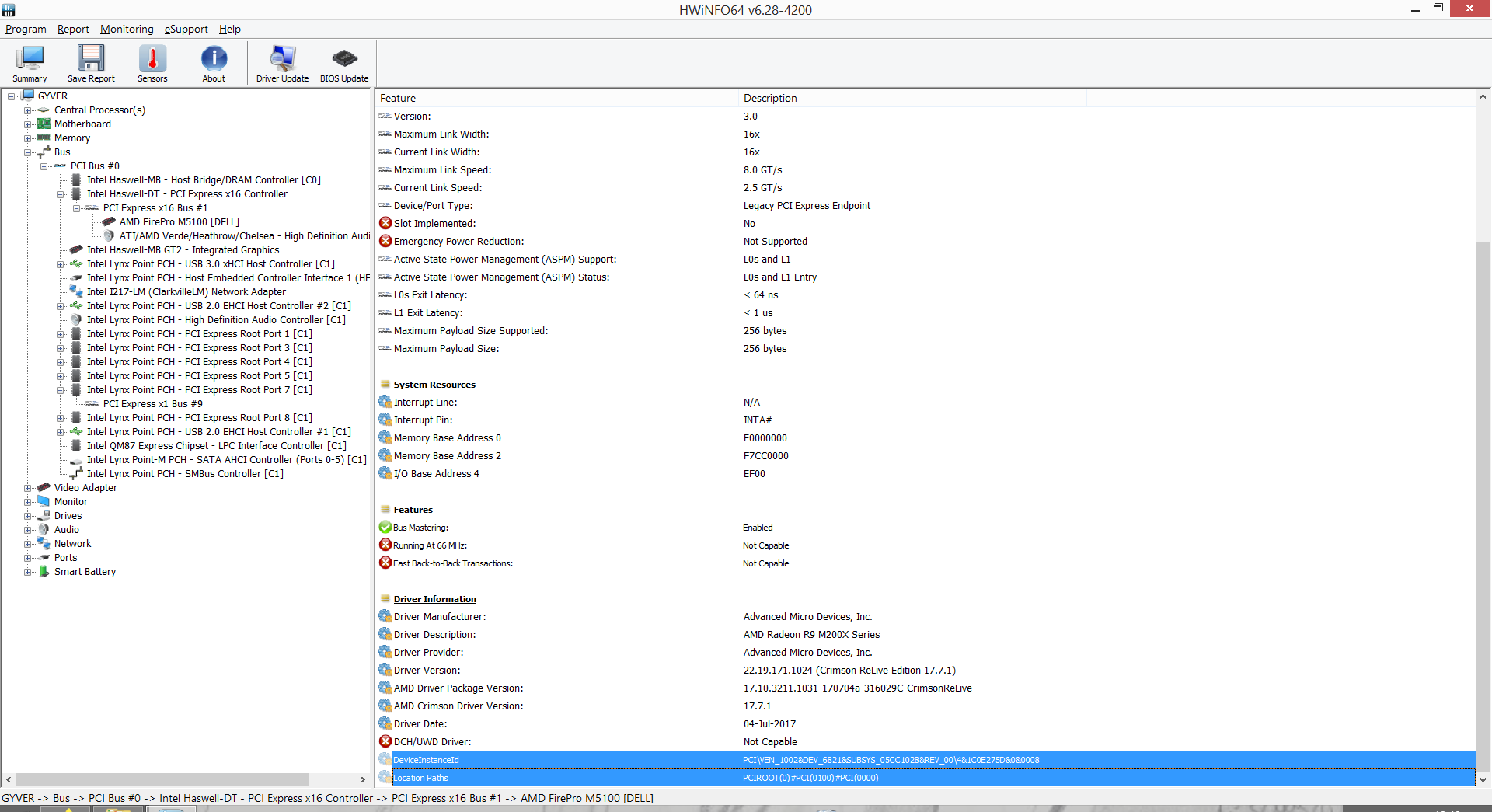The width and height of the screenshot is (1492, 812).
Task: Collapse the Bus tree node
Action: tap(27, 152)
